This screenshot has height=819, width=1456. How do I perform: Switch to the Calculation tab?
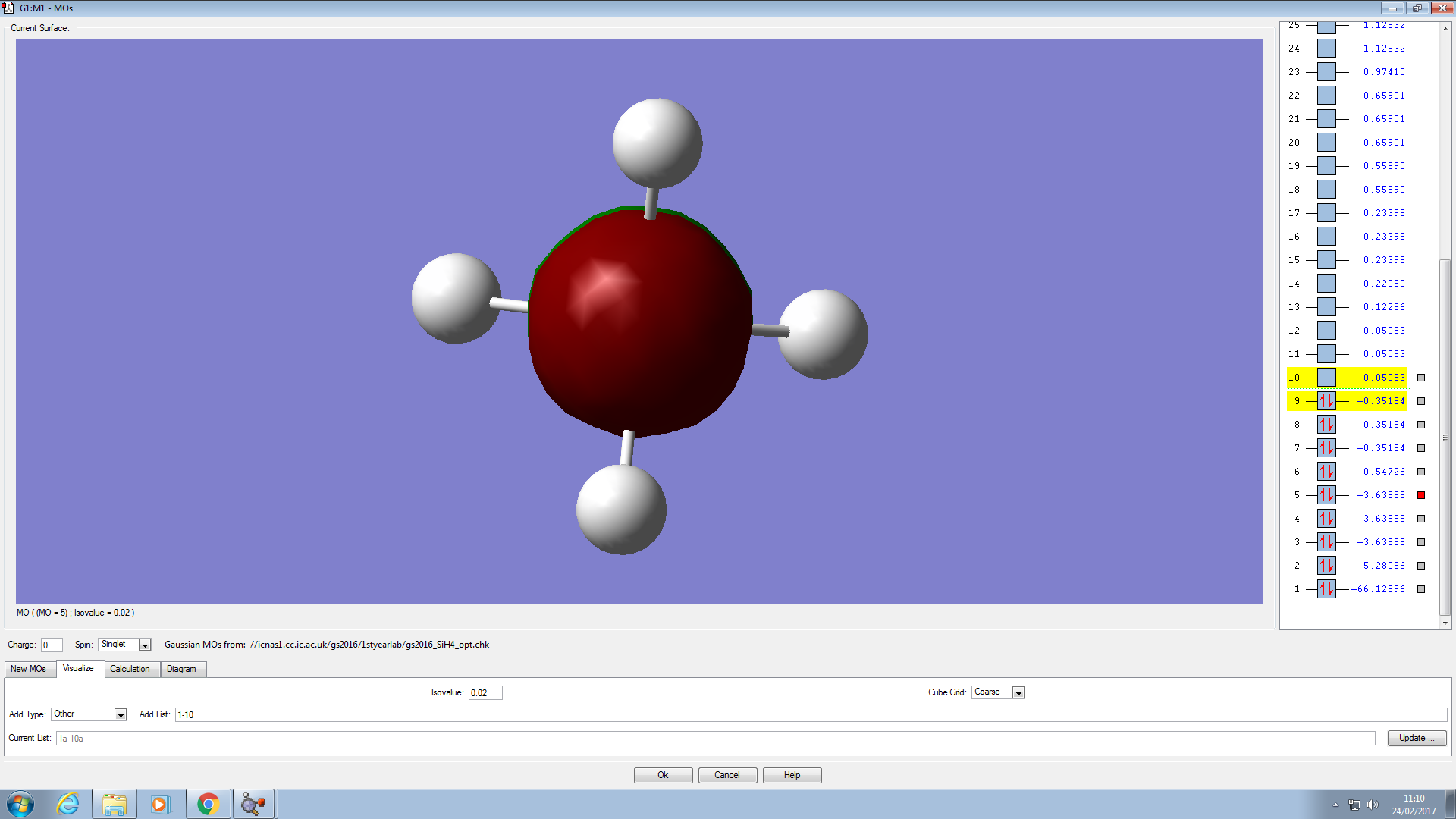point(130,669)
